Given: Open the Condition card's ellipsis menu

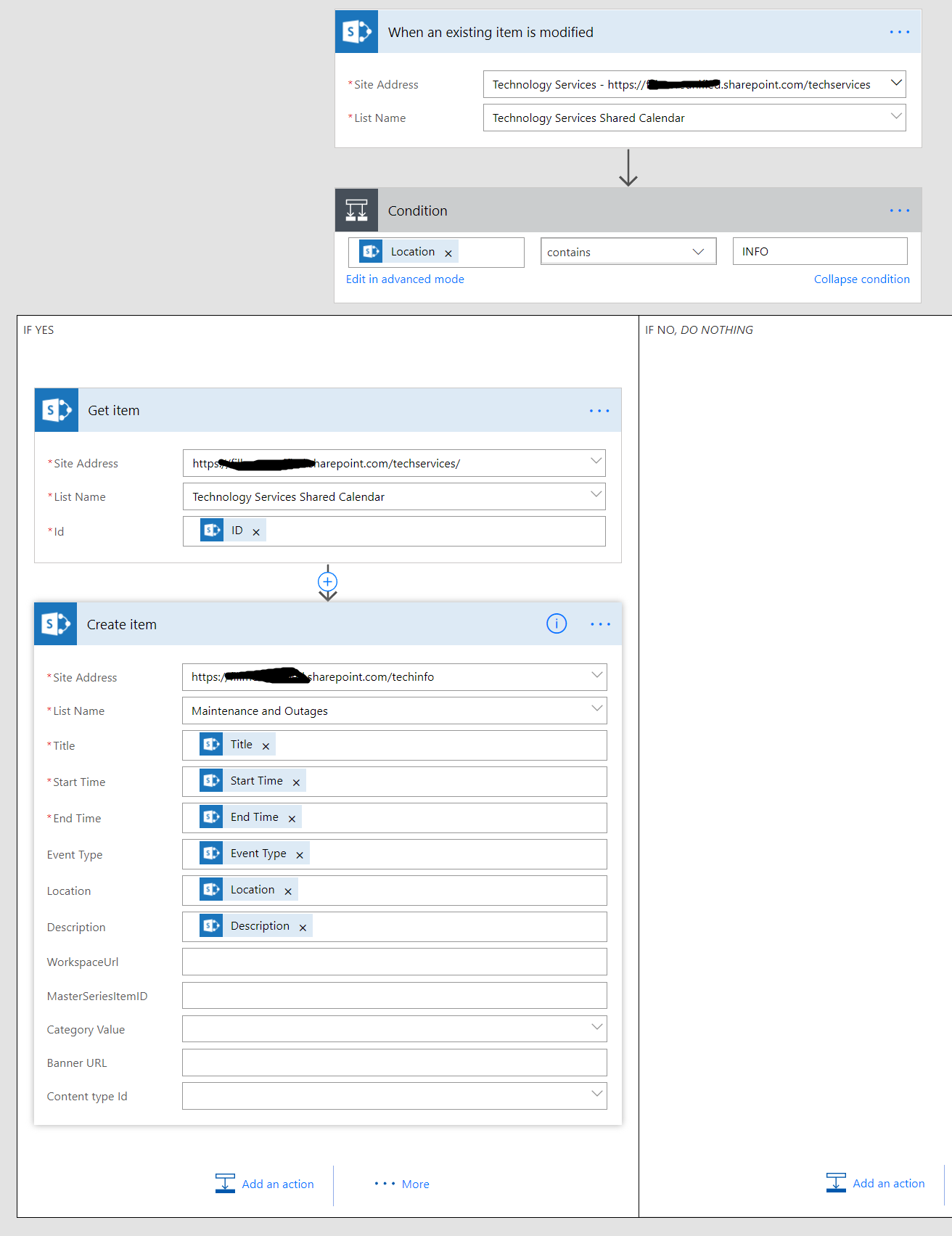Looking at the screenshot, I should 899,210.
